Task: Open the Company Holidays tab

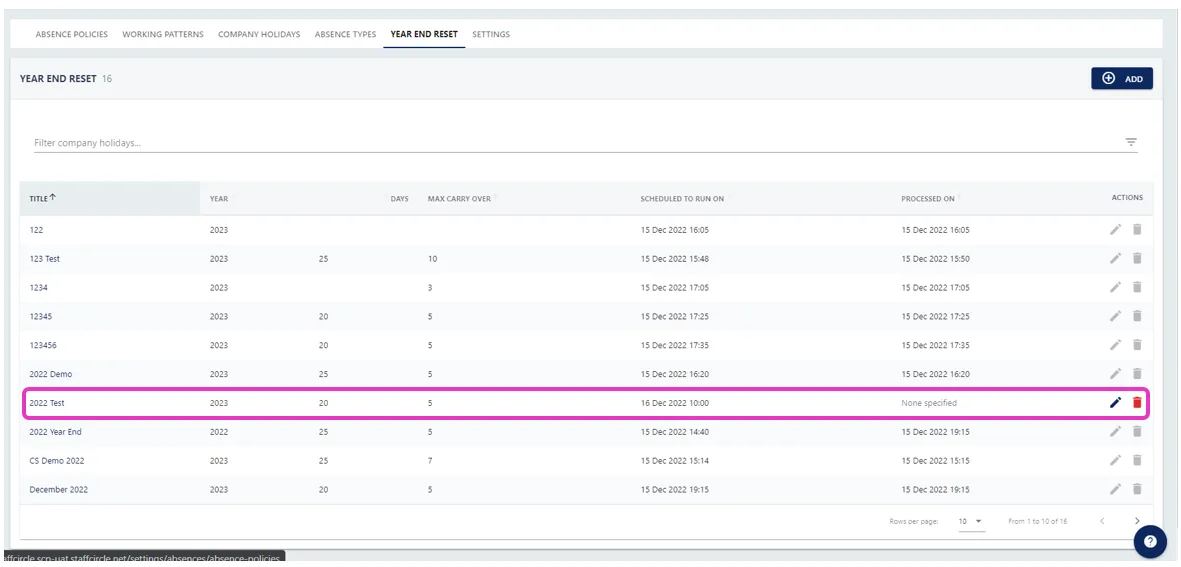Action: (x=259, y=34)
